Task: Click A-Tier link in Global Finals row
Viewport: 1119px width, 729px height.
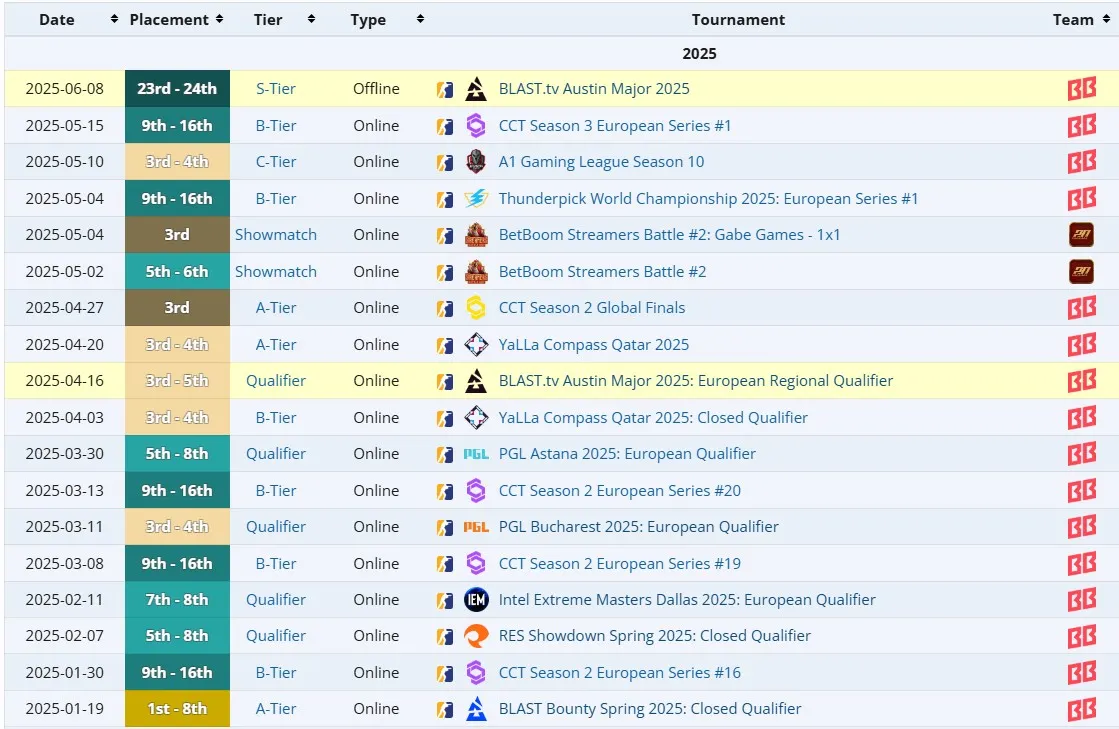Action: point(275,308)
